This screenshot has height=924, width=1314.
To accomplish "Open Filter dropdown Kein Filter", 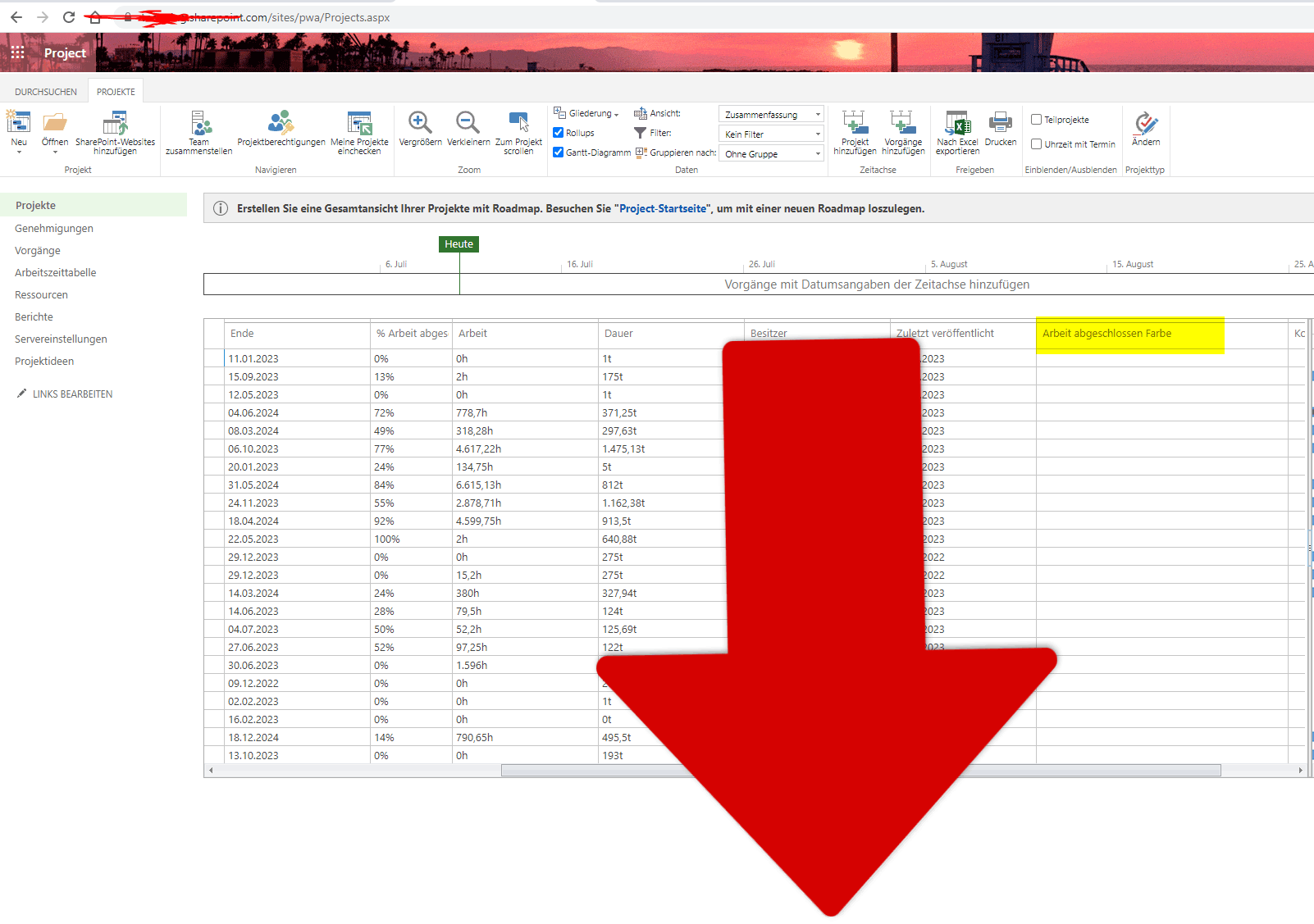I will [771, 134].
